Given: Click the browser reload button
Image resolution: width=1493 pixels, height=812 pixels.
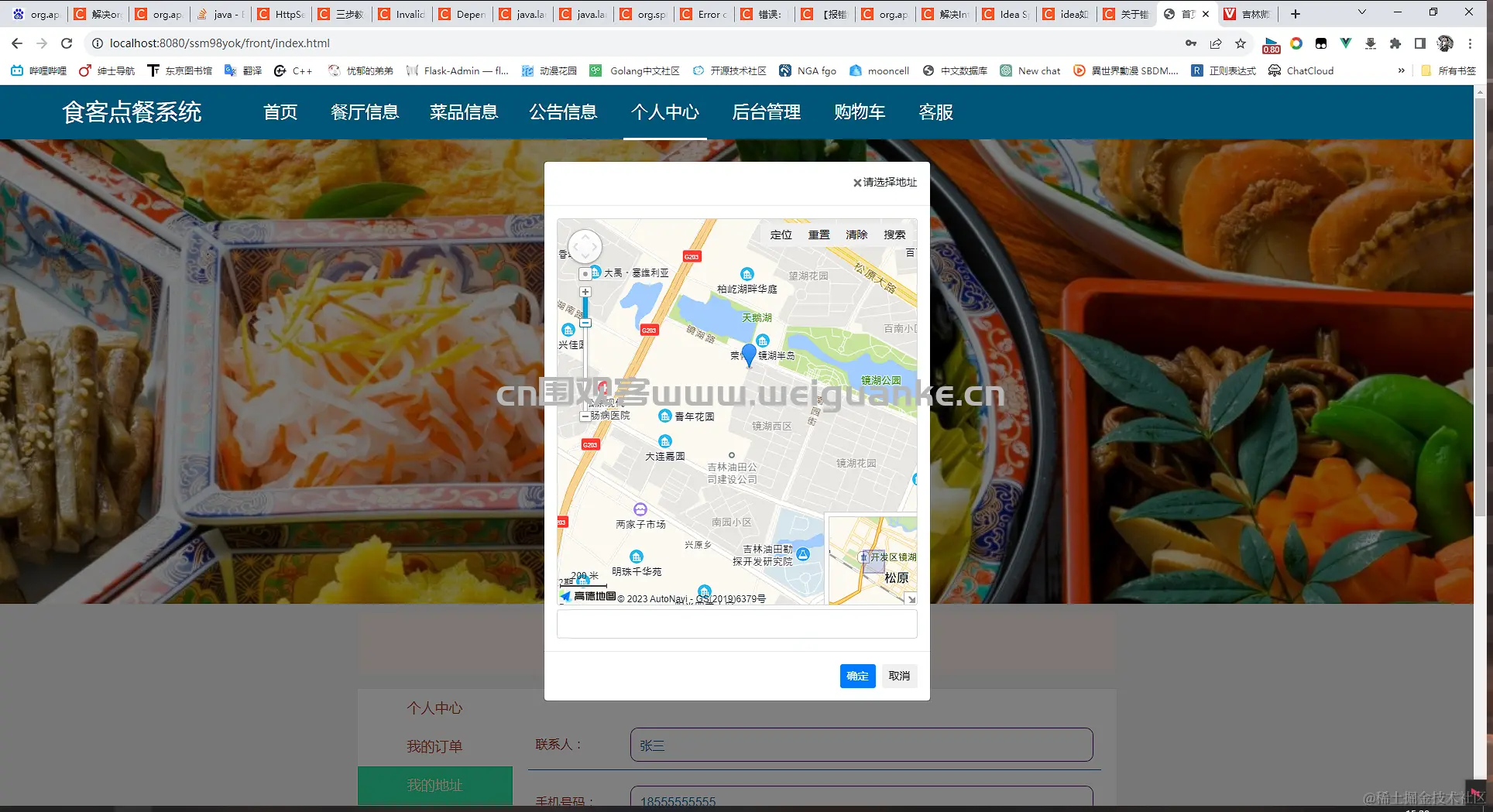Looking at the screenshot, I should pyautogui.click(x=67, y=43).
